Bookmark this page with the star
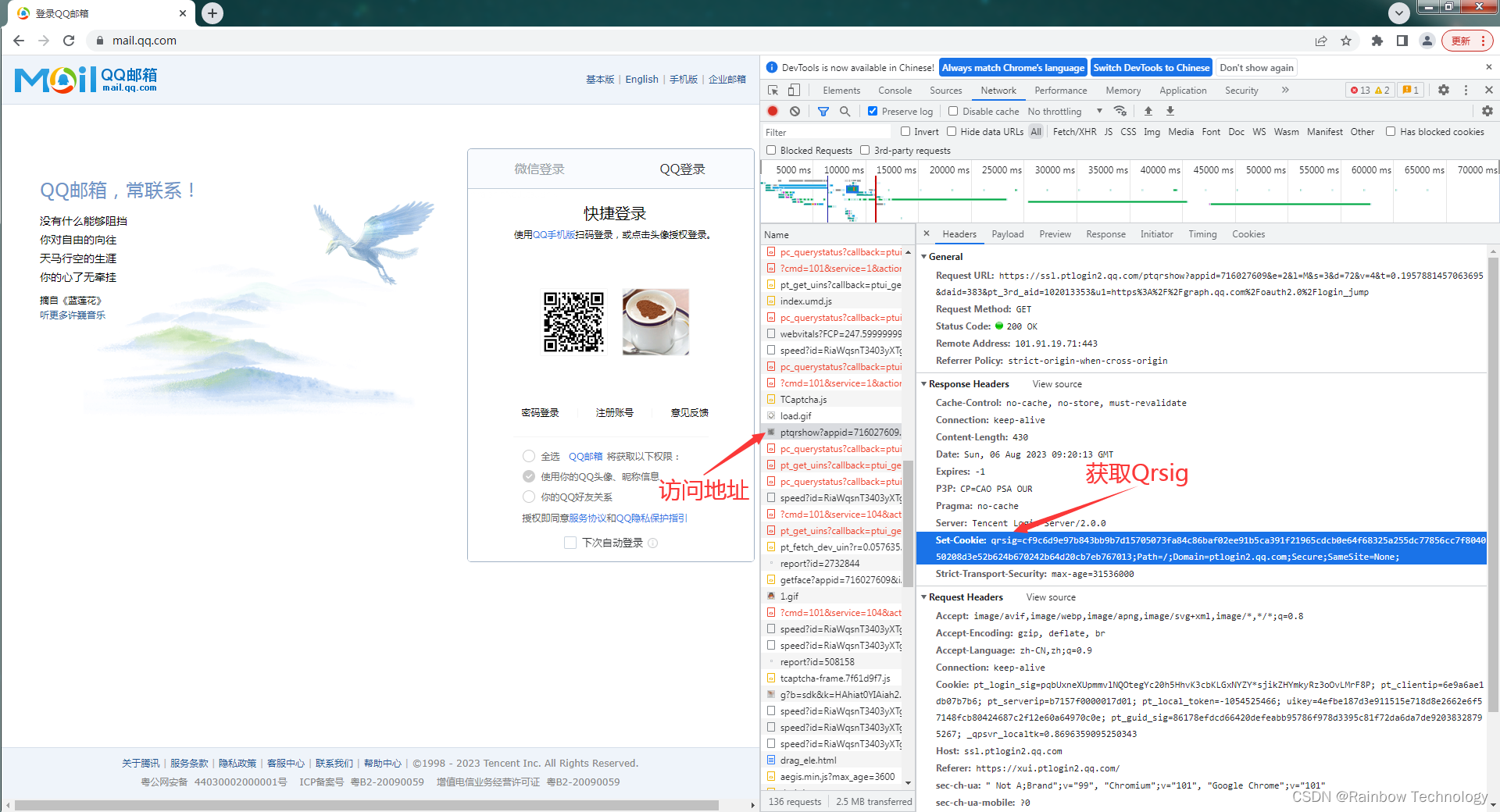The height and width of the screenshot is (812, 1500). [1346, 41]
